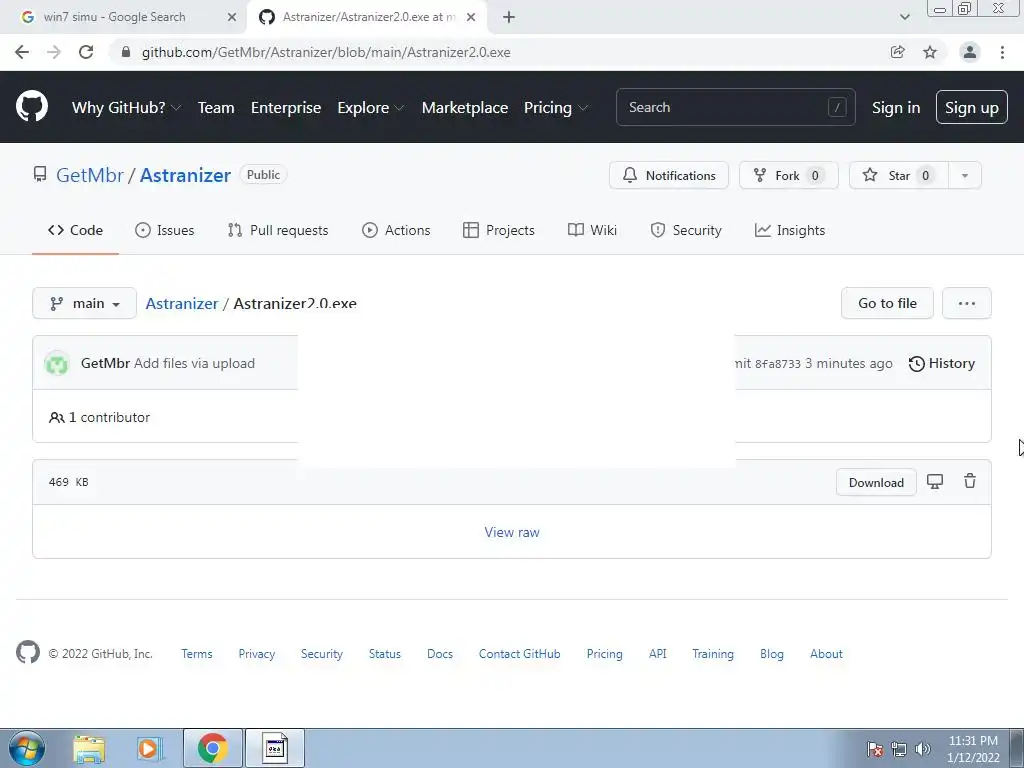
Task: Open the Terms footer link
Action: pos(197,654)
